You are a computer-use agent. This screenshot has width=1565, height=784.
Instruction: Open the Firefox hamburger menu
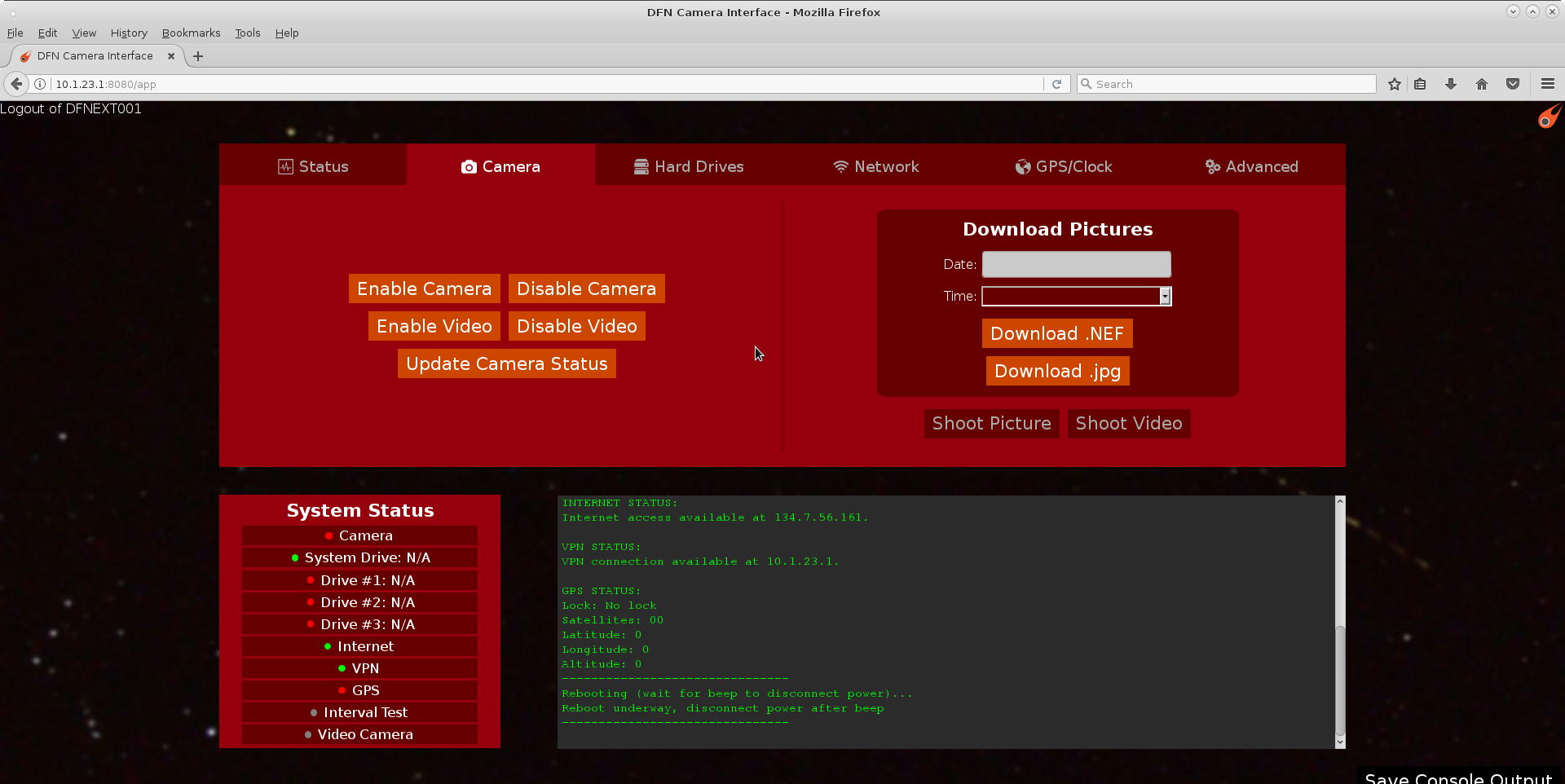[x=1547, y=84]
